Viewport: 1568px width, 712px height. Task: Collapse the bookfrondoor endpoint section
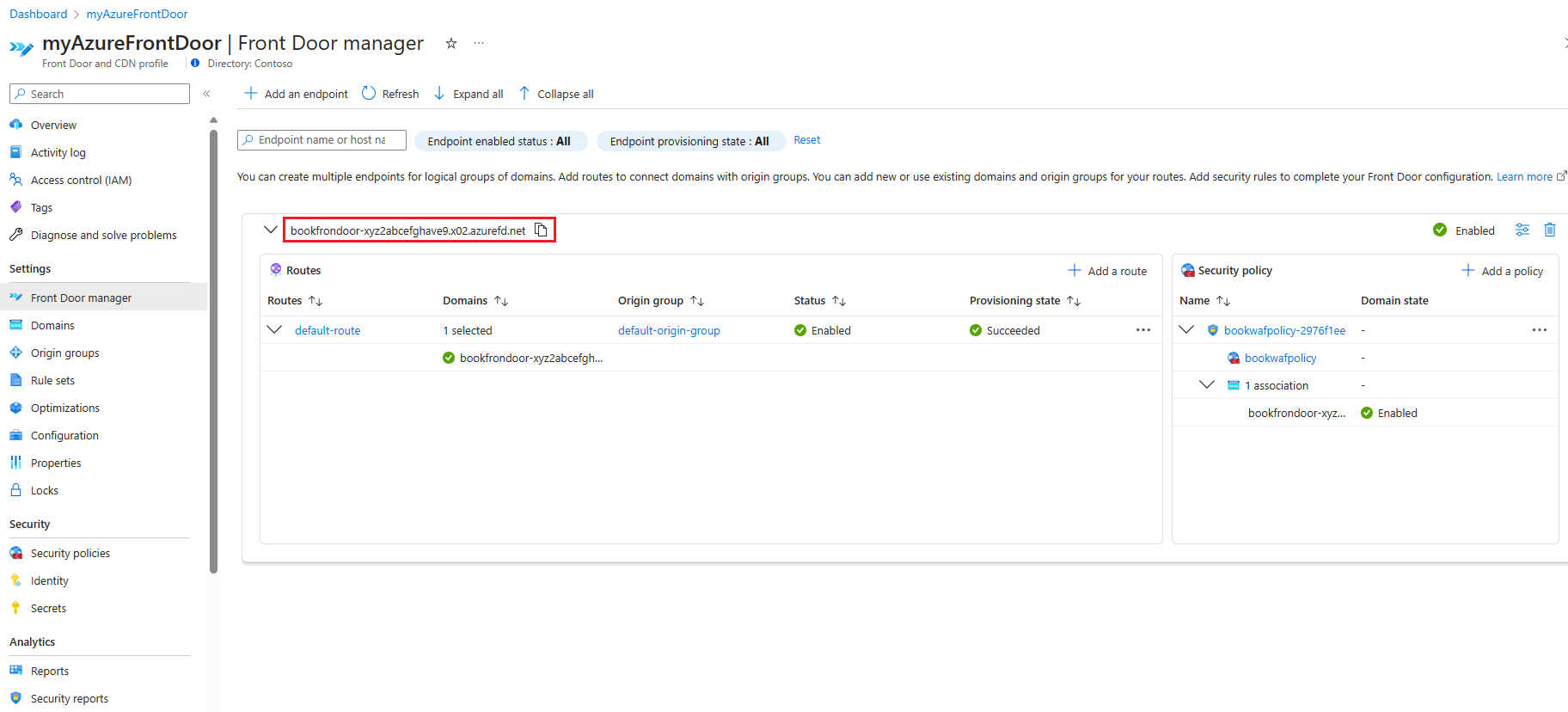[271, 230]
